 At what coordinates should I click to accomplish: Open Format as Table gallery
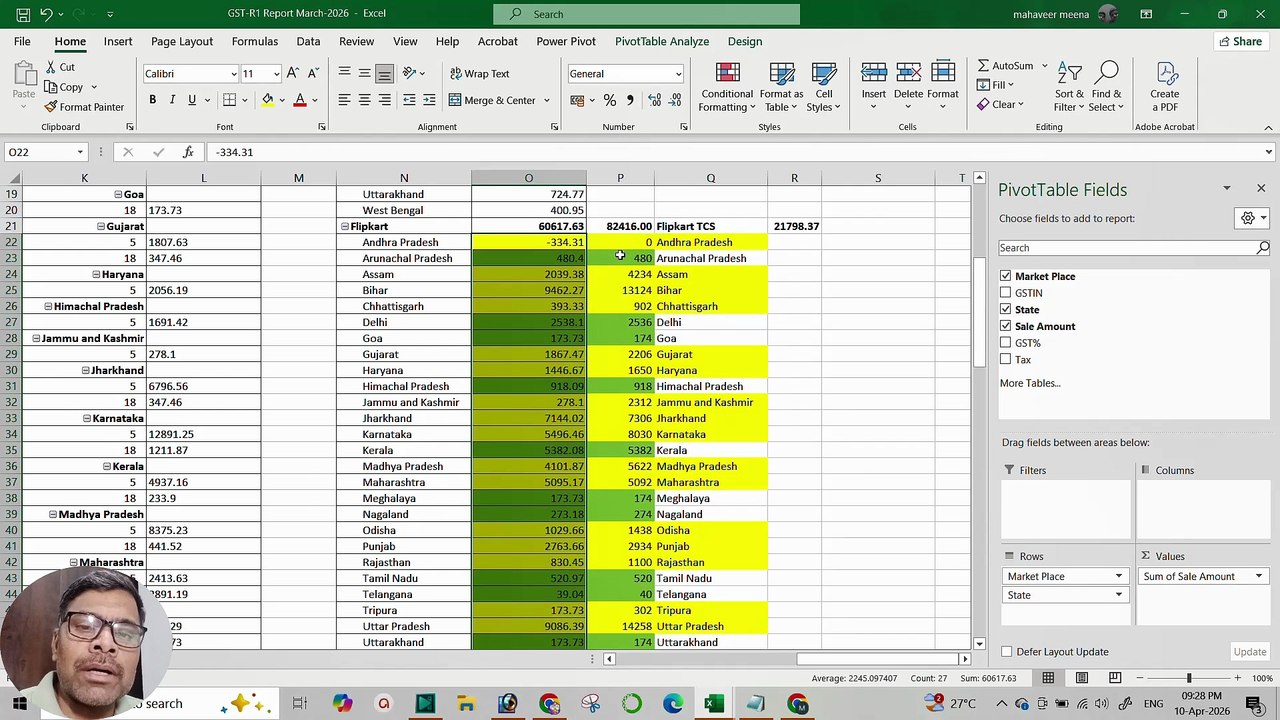click(x=781, y=88)
